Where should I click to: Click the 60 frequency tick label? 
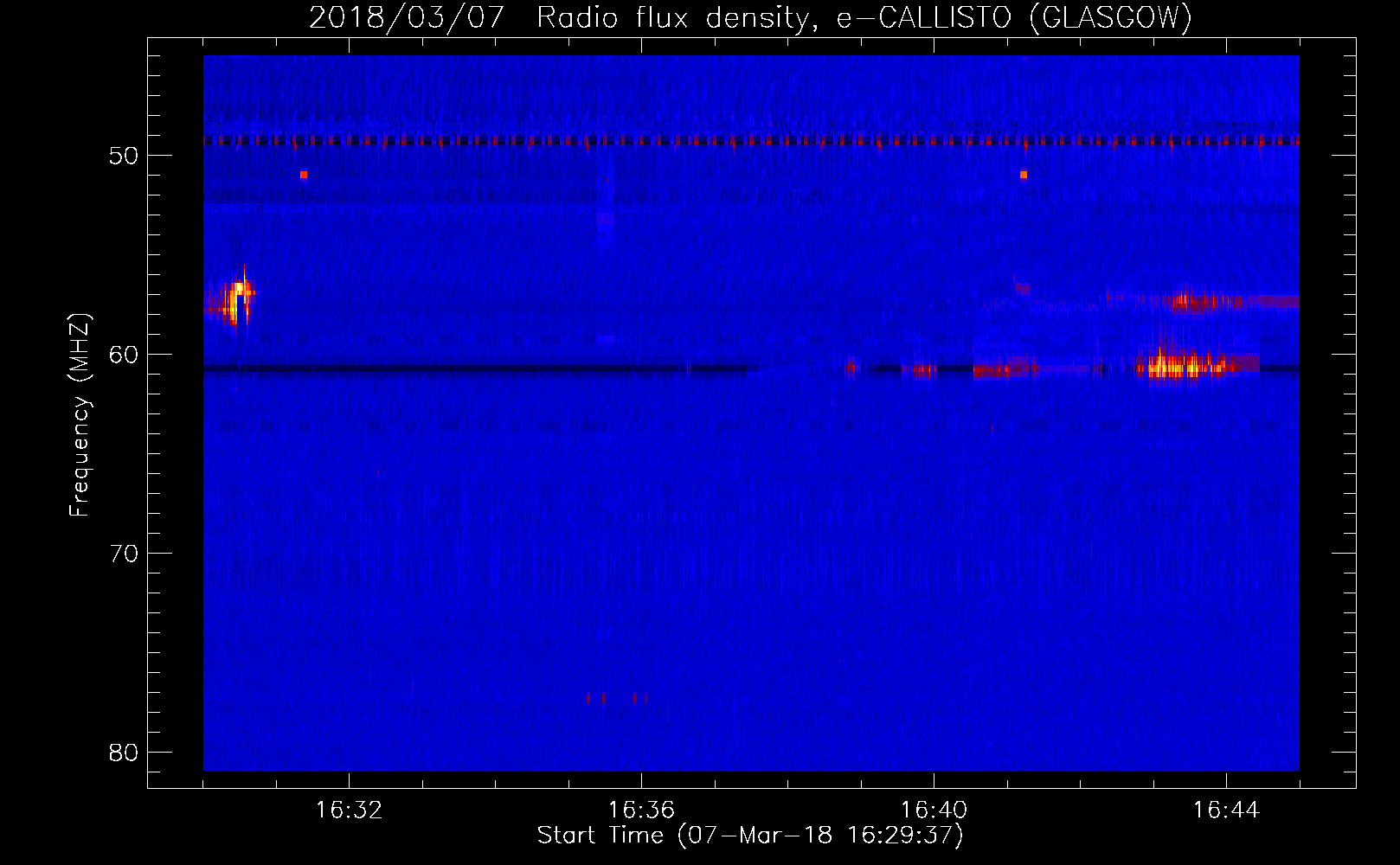click(124, 355)
